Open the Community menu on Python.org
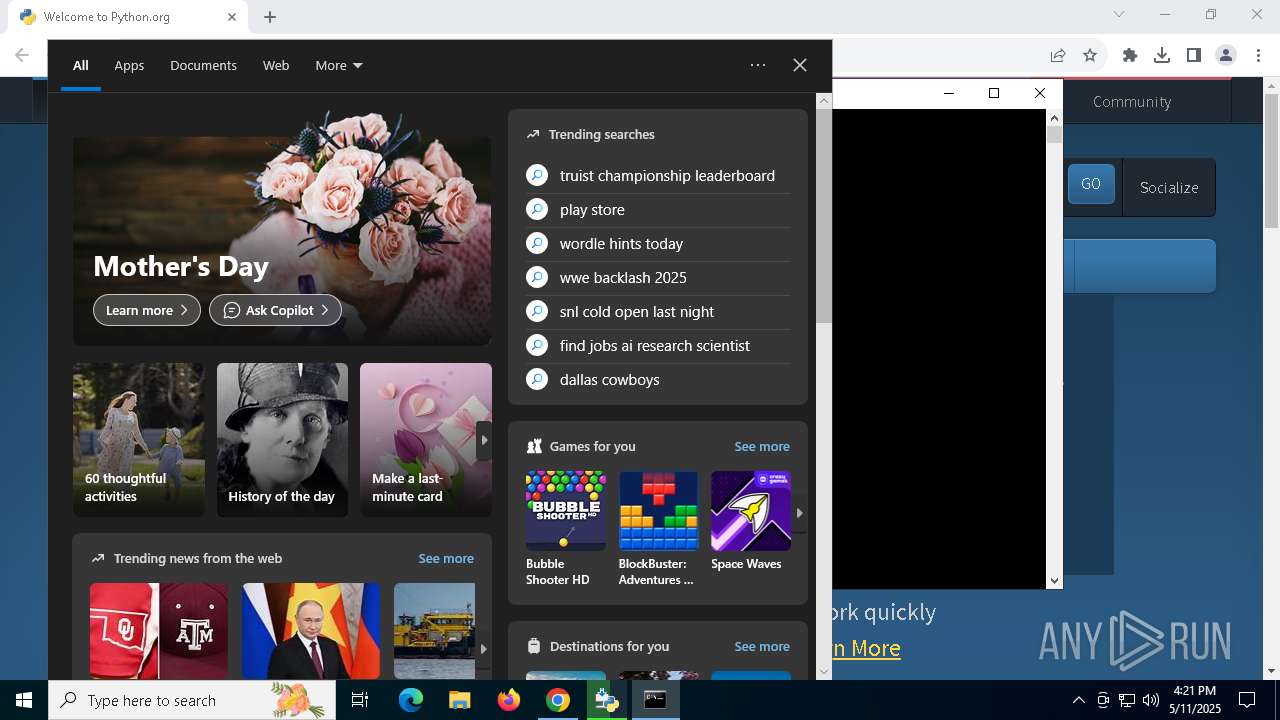 click(1132, 102)
